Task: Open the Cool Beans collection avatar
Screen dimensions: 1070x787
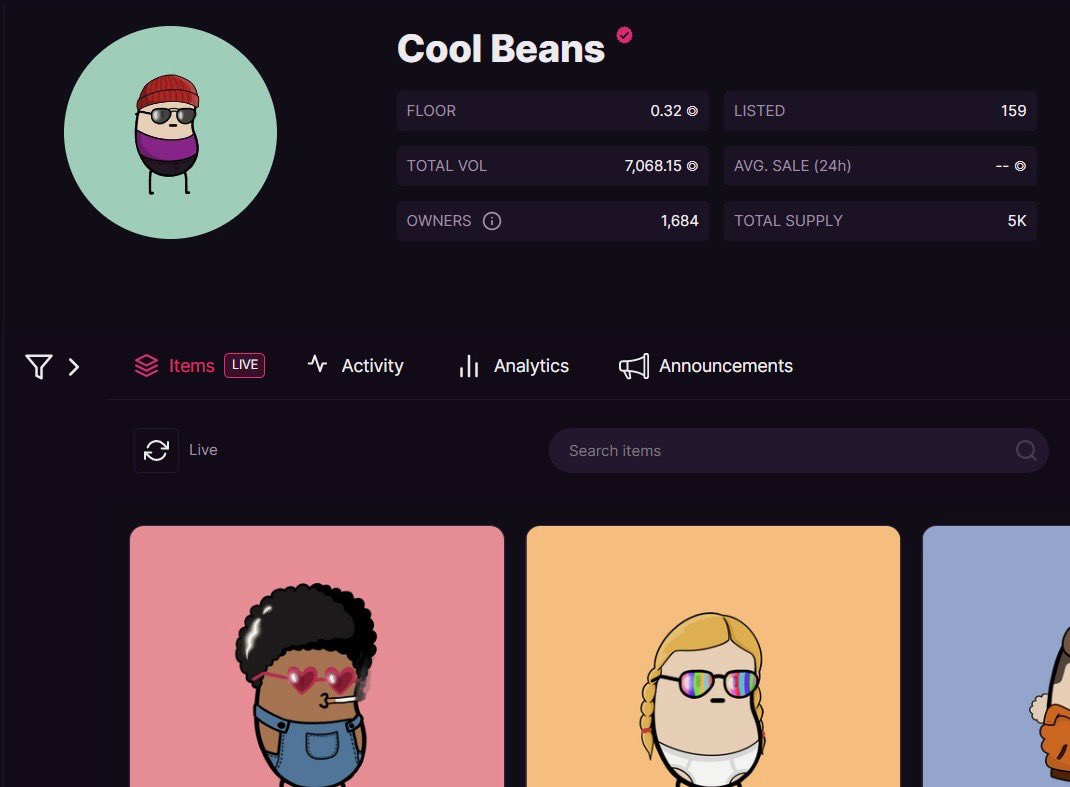Action: point(171,132)
